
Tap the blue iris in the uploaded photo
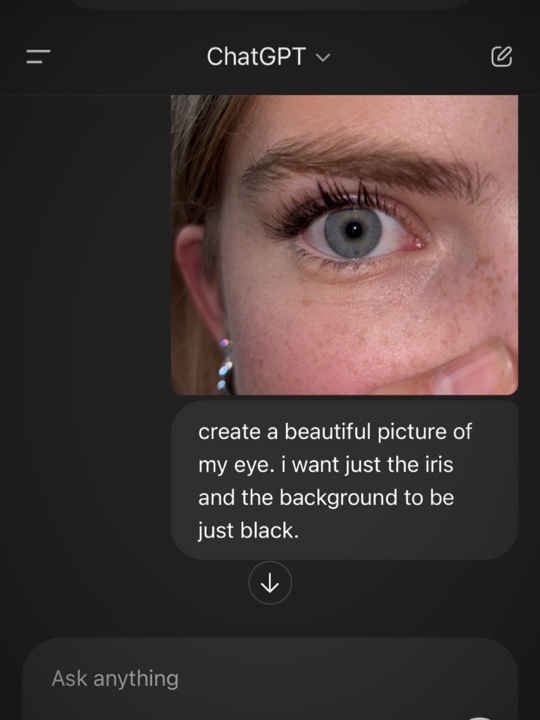[353, 233]
